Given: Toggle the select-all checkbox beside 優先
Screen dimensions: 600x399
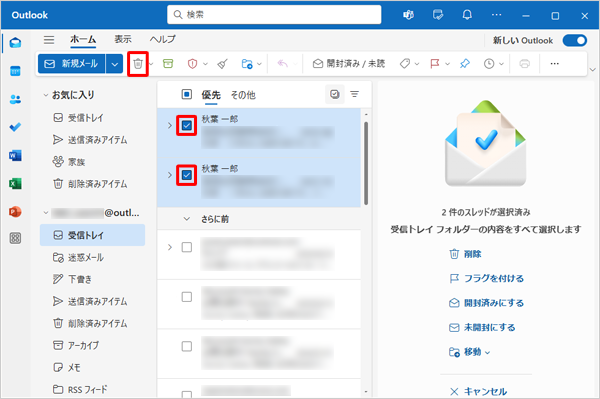Looking at the screenshot, I should 187,94.
